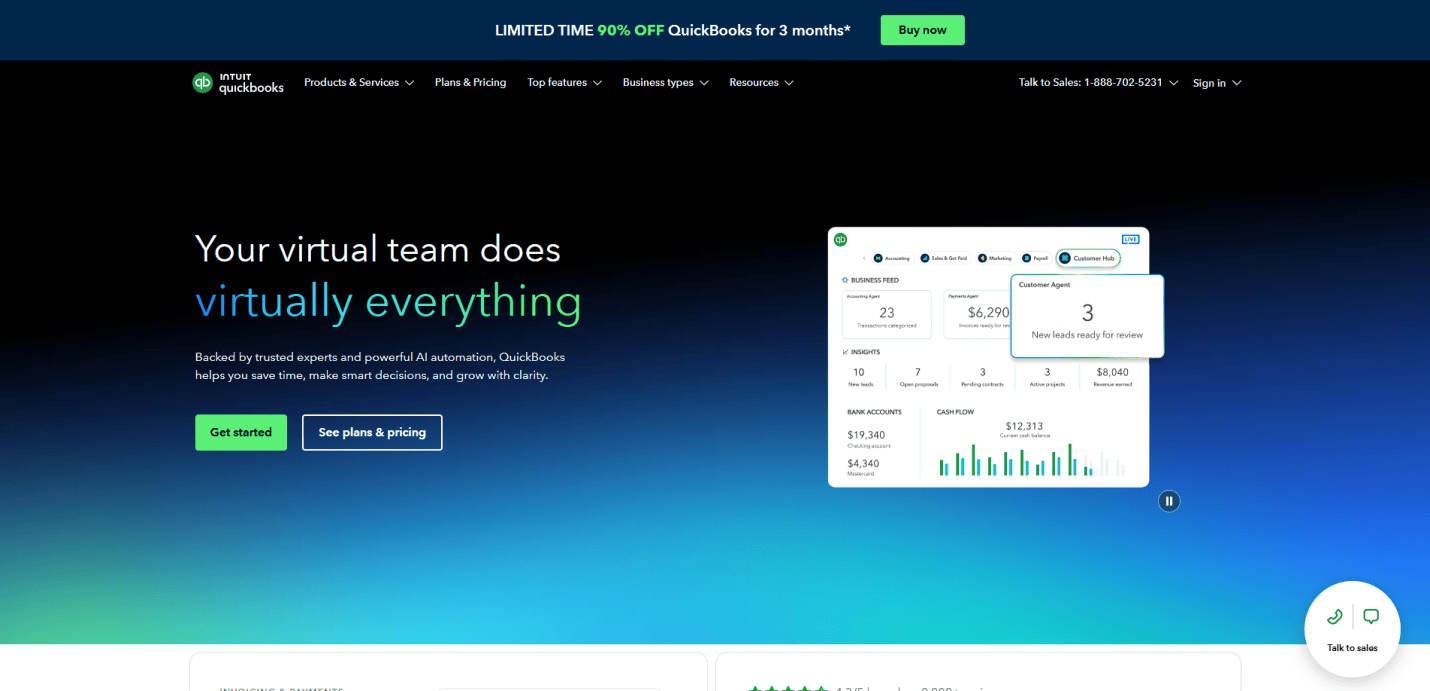
Task: Expand the Resources dropdown
Action: point(761,83)
